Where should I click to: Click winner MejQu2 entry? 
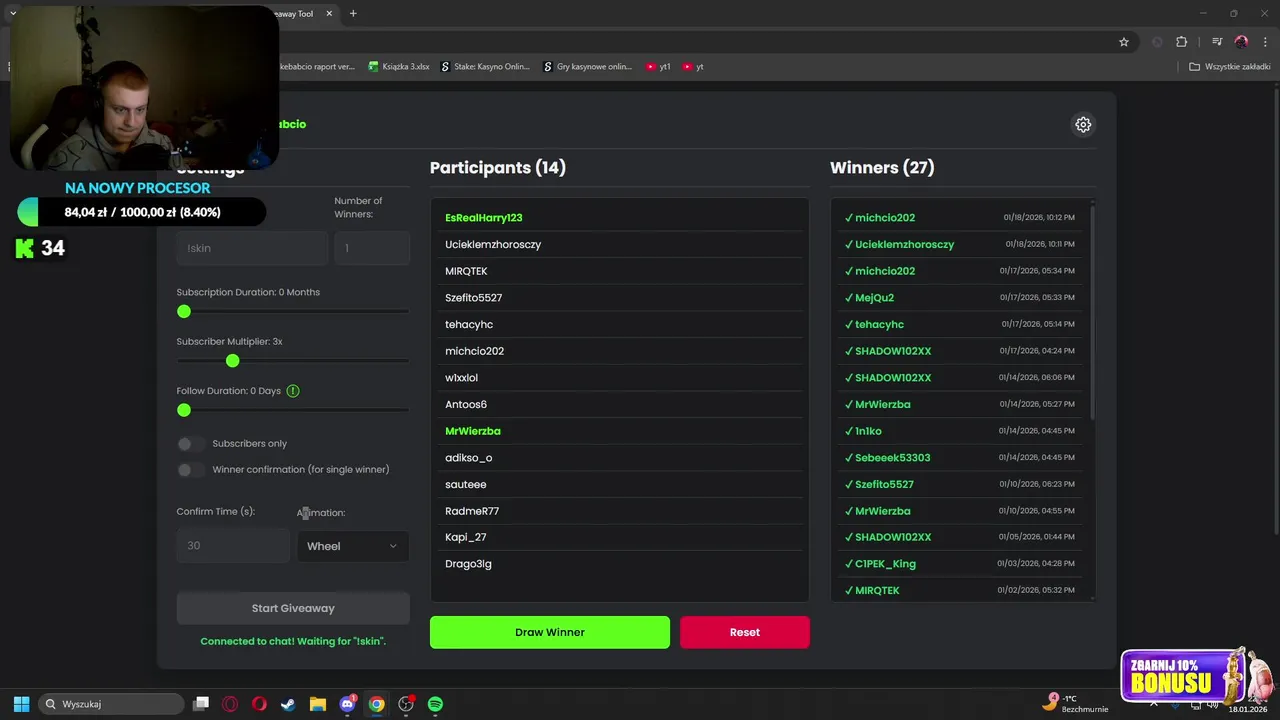point(960,298)
